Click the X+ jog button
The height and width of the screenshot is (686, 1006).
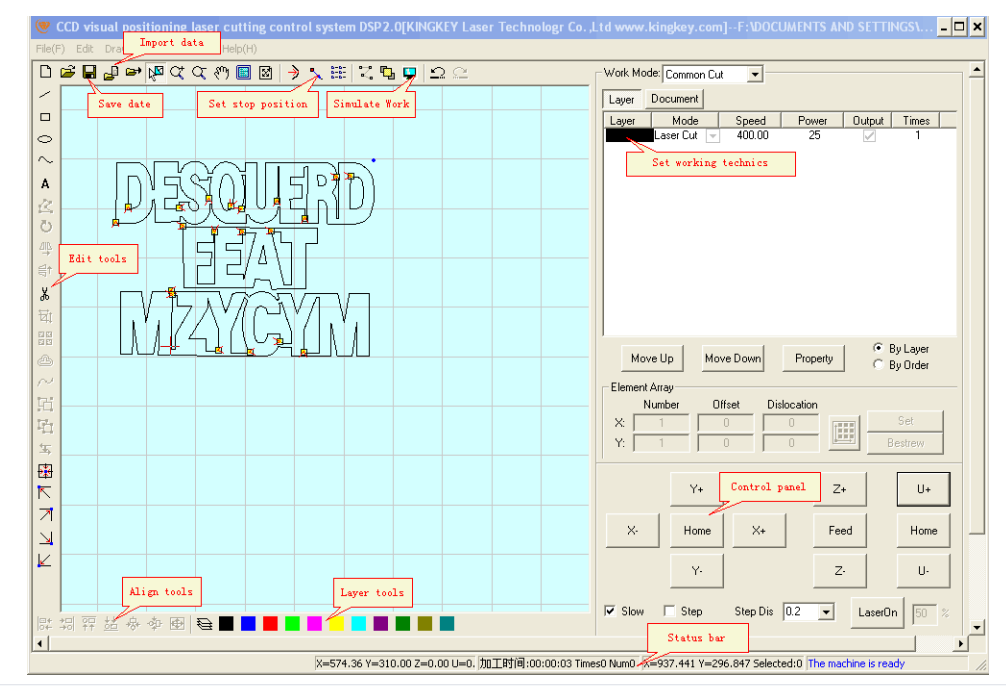759,530
